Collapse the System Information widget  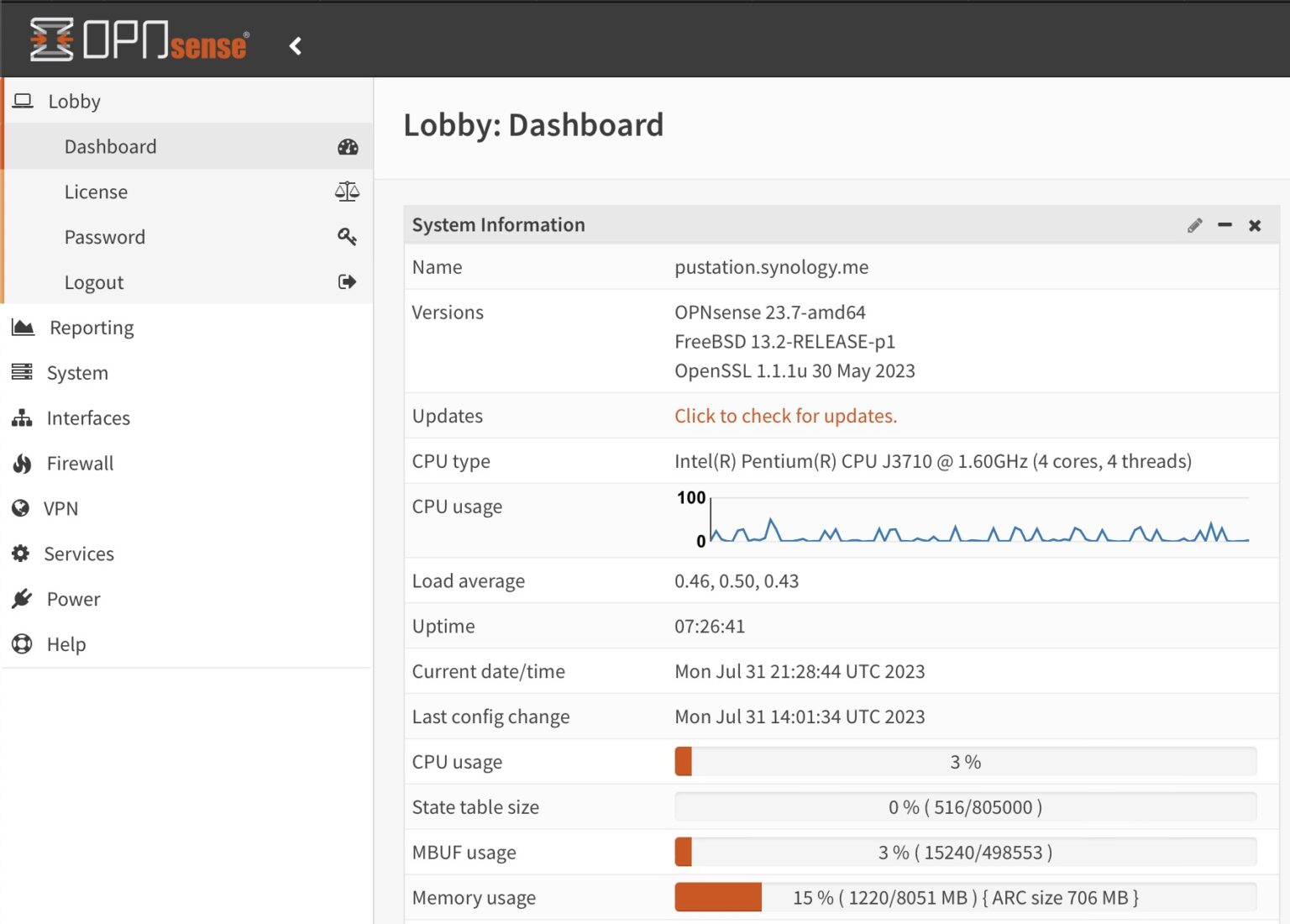tap(1224, 225)
